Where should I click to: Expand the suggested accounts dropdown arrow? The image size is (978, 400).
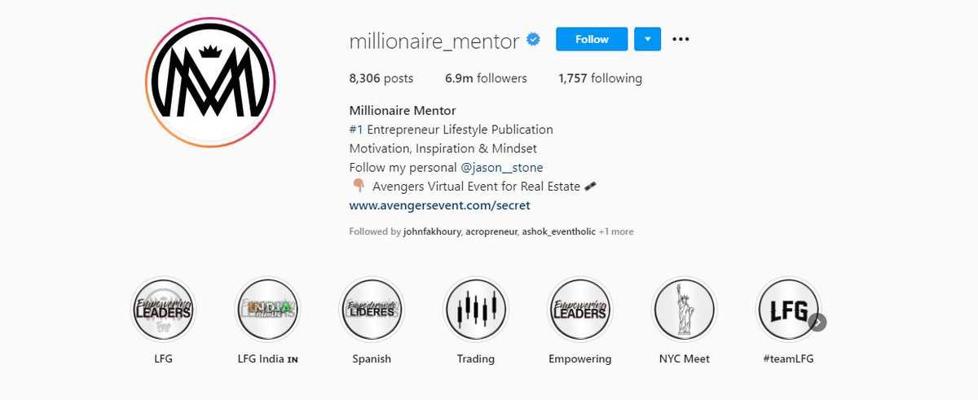click(x=647, y=39)
